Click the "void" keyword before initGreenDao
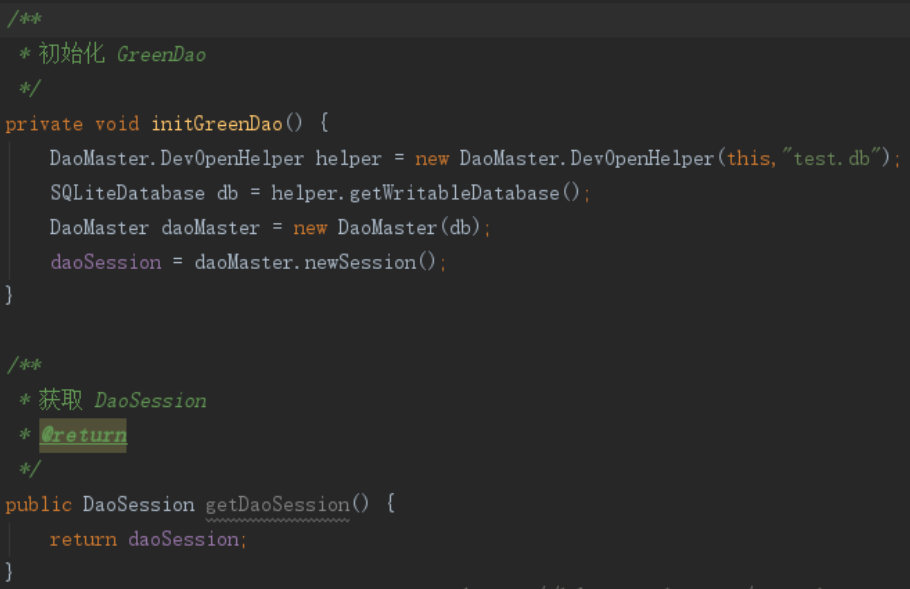 coord(117,124)
